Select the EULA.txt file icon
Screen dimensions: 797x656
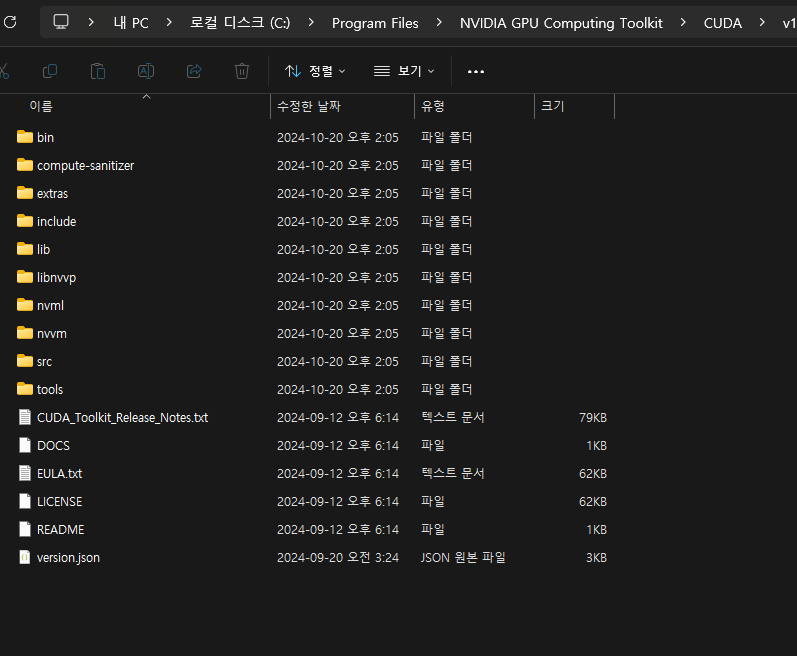pyautogui.click(x=25, y=473)
